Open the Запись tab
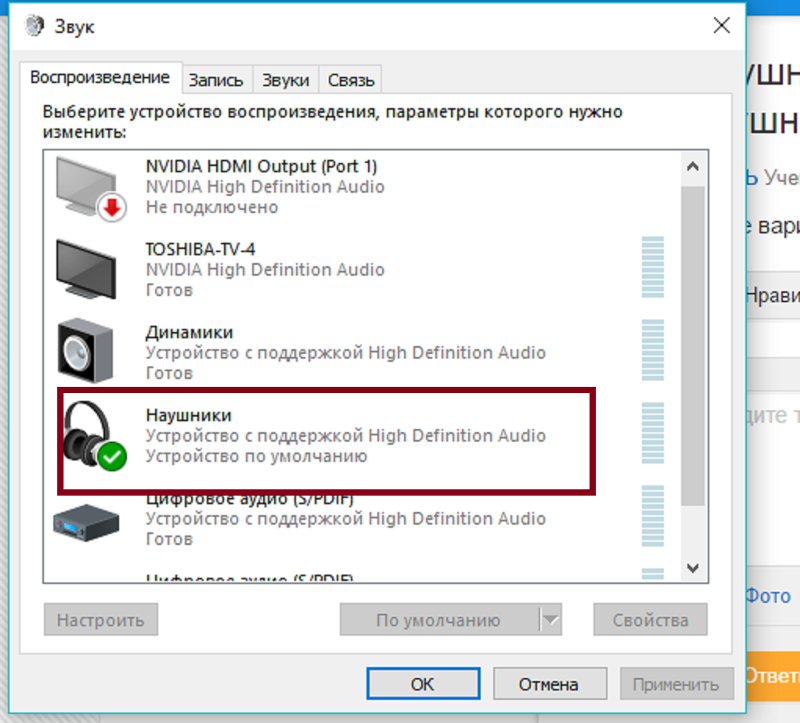This screenshot has height=723, width=800. pyautogui.click(x=216, y=80)
